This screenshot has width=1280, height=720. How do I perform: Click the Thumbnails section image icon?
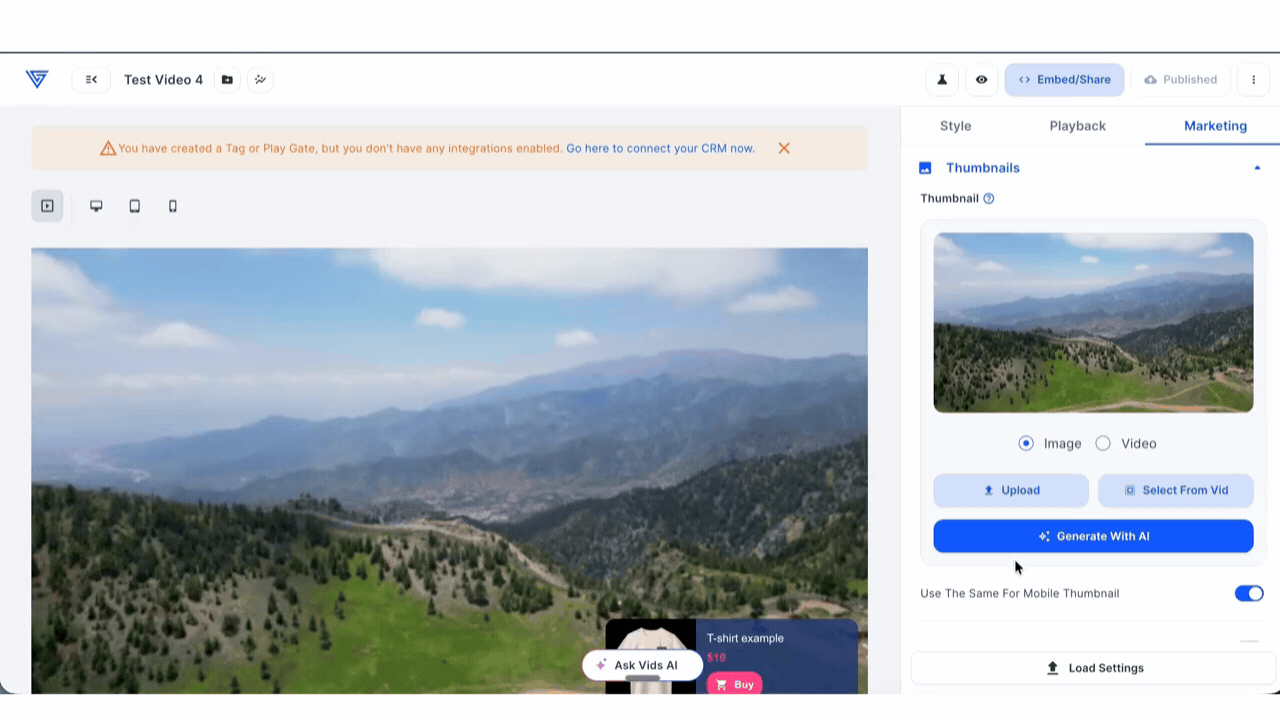coord(925,168)
